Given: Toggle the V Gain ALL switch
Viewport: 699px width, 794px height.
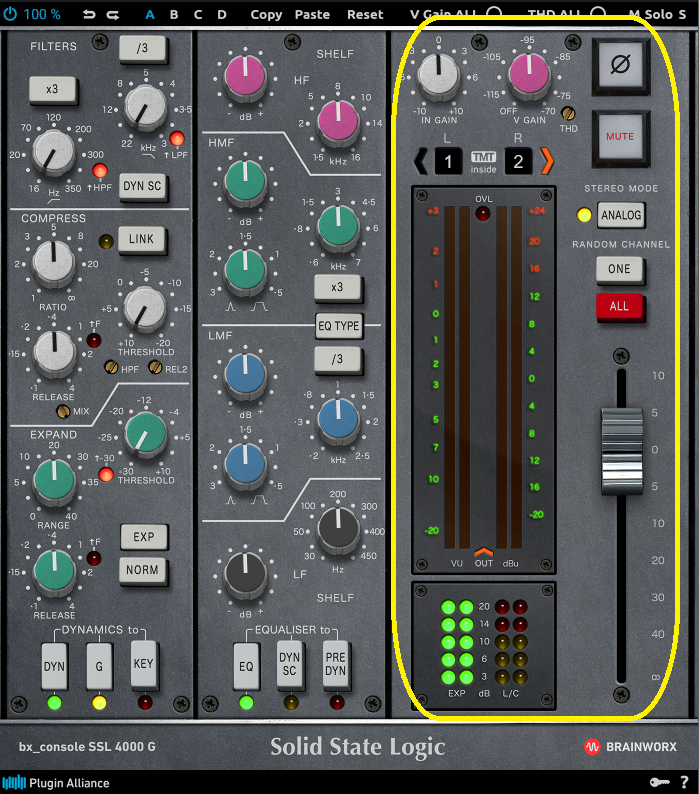Looking at the screenshot, I should coord(494,15).
